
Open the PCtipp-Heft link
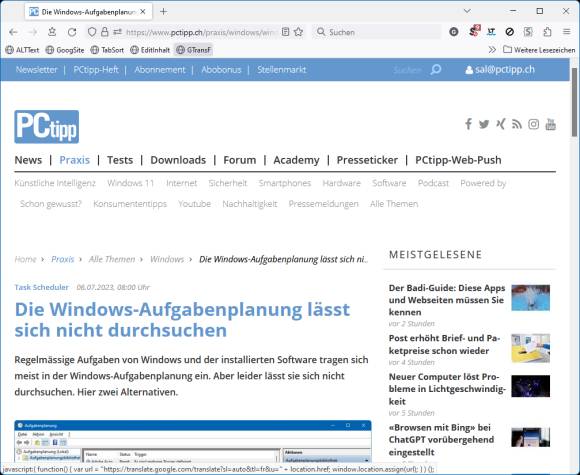point(96,70)
